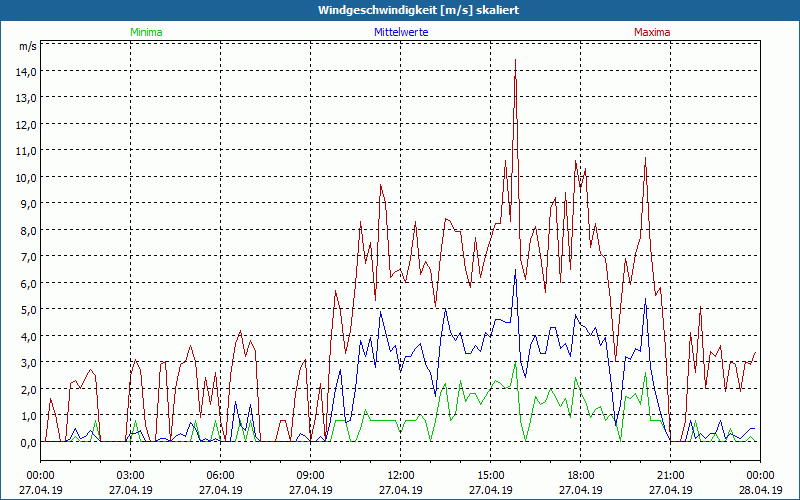Click the m/s unit label

pyautogui.click(x=28, y=46)
